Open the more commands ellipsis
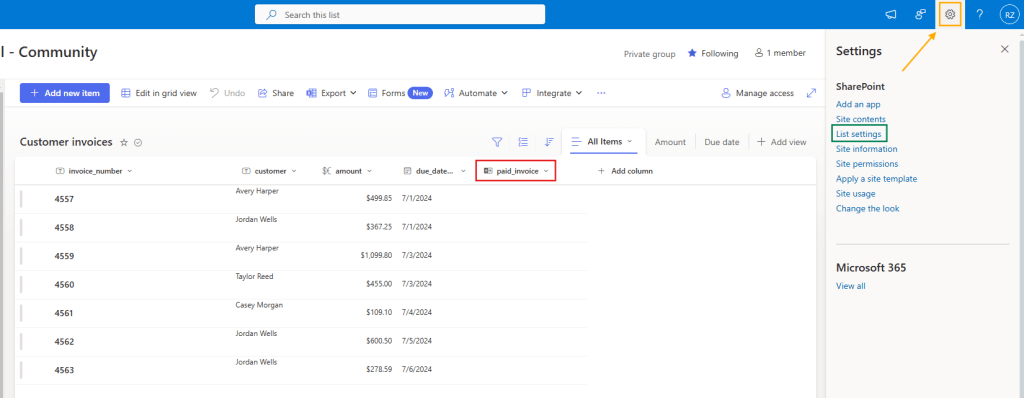Viewport: 1024px width, 398px height. coord(601,93)
